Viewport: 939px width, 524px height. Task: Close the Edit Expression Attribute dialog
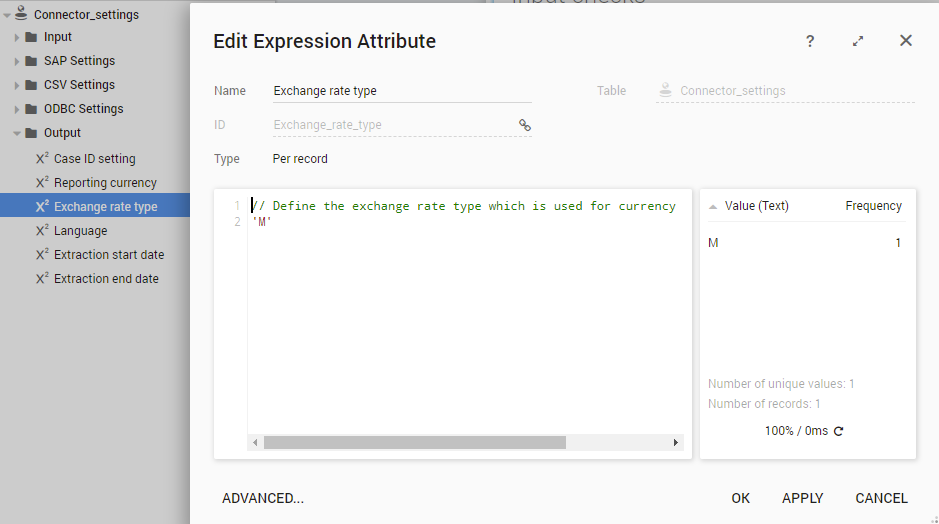click(906, 41)
